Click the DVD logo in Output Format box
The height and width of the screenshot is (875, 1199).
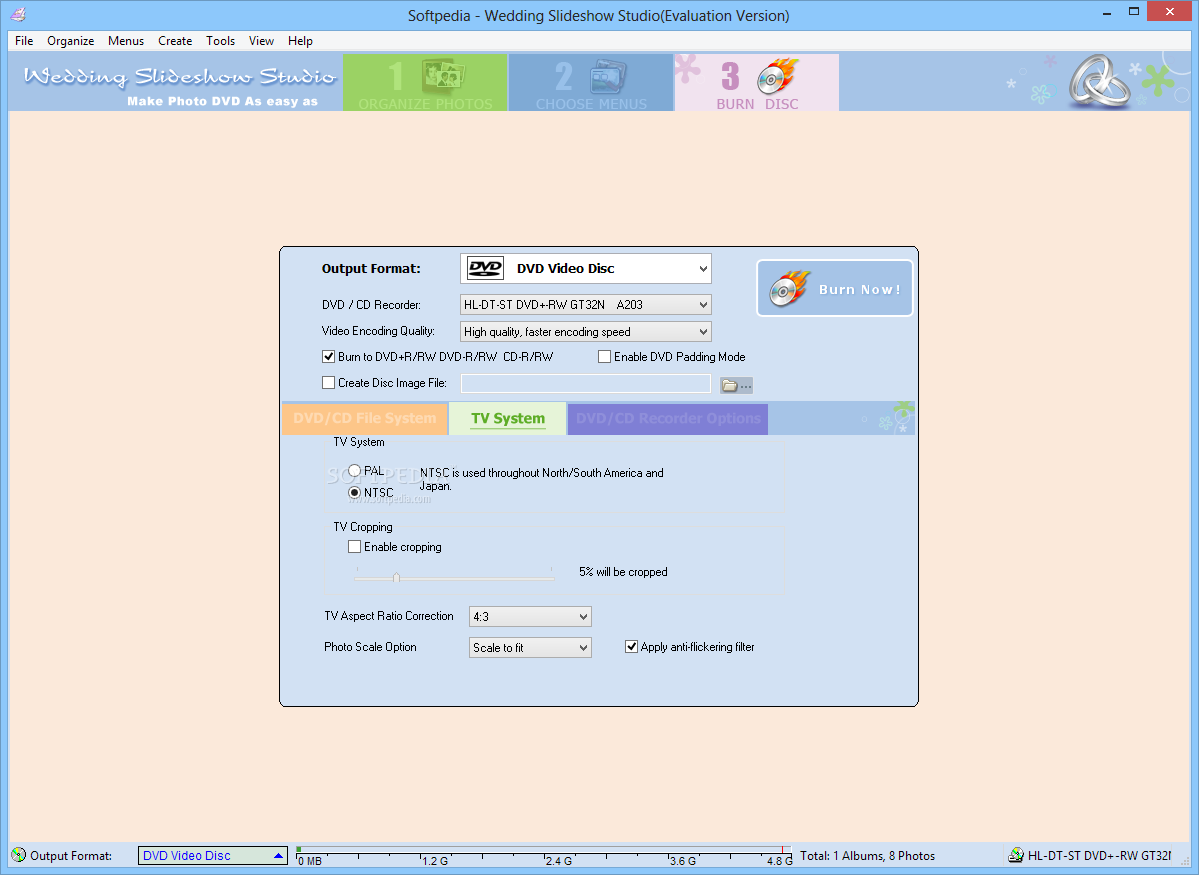click(486, 268)
